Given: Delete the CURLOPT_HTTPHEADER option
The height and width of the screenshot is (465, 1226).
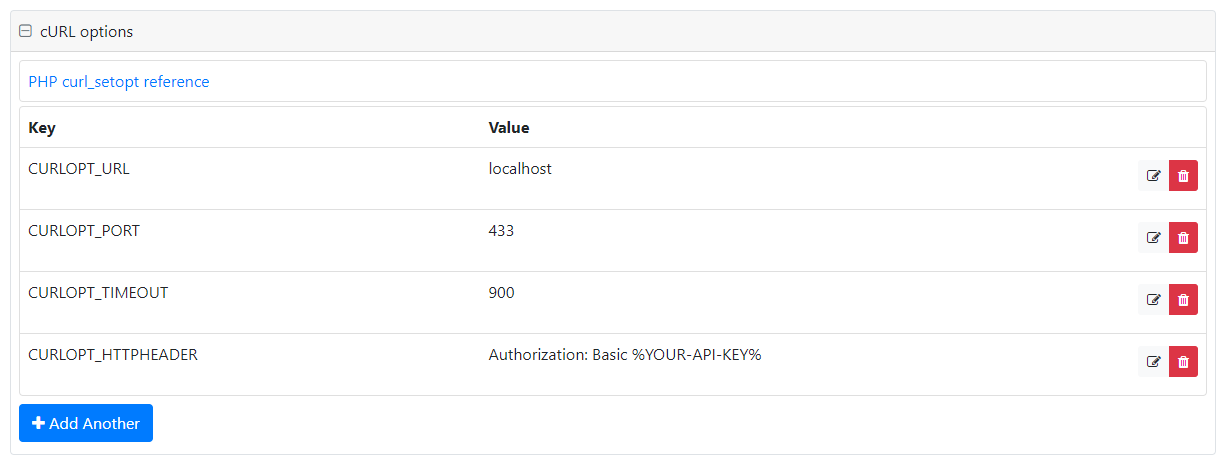Looking at the screenshot, I should [x=1183, y=362].
